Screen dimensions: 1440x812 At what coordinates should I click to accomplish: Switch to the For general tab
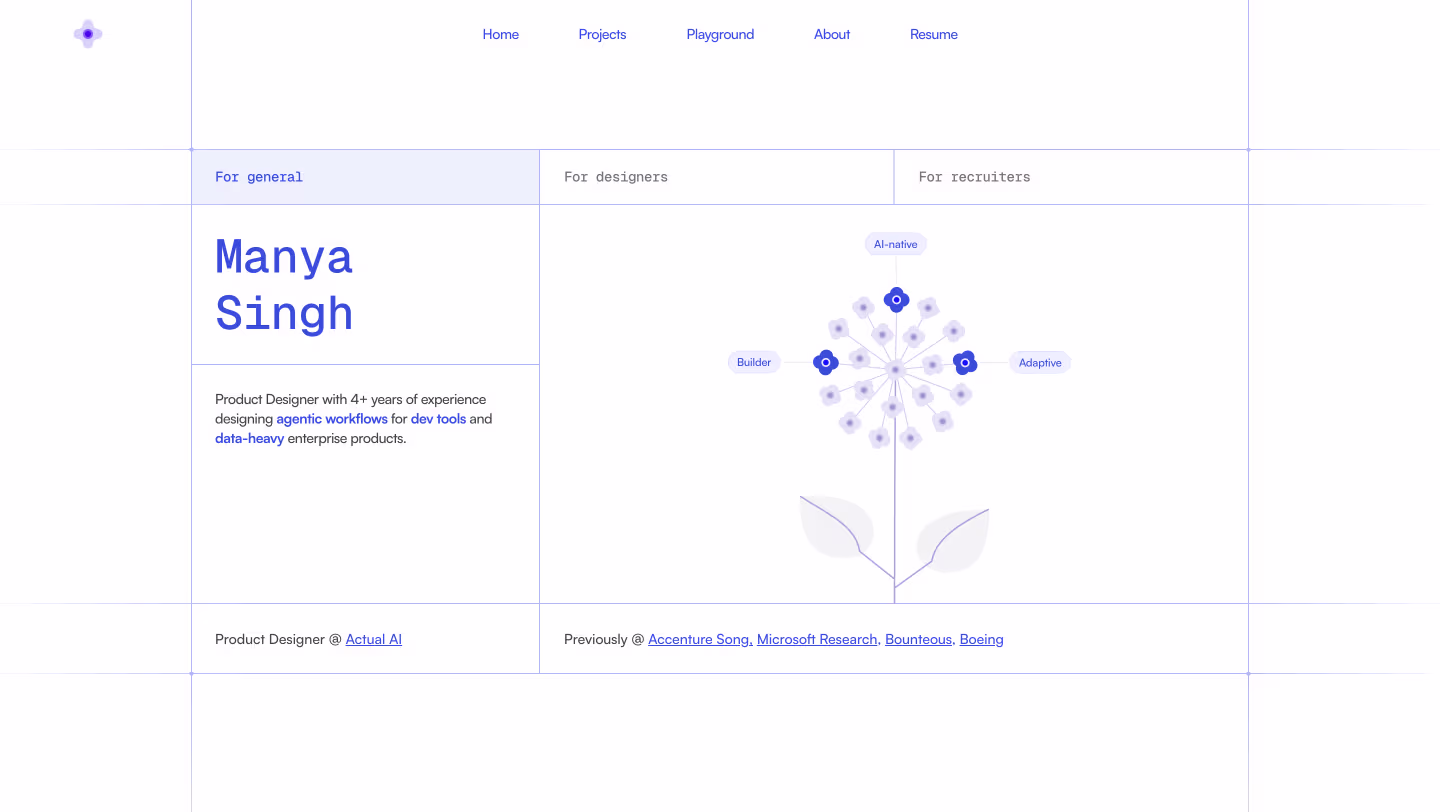tap(366, 177)
